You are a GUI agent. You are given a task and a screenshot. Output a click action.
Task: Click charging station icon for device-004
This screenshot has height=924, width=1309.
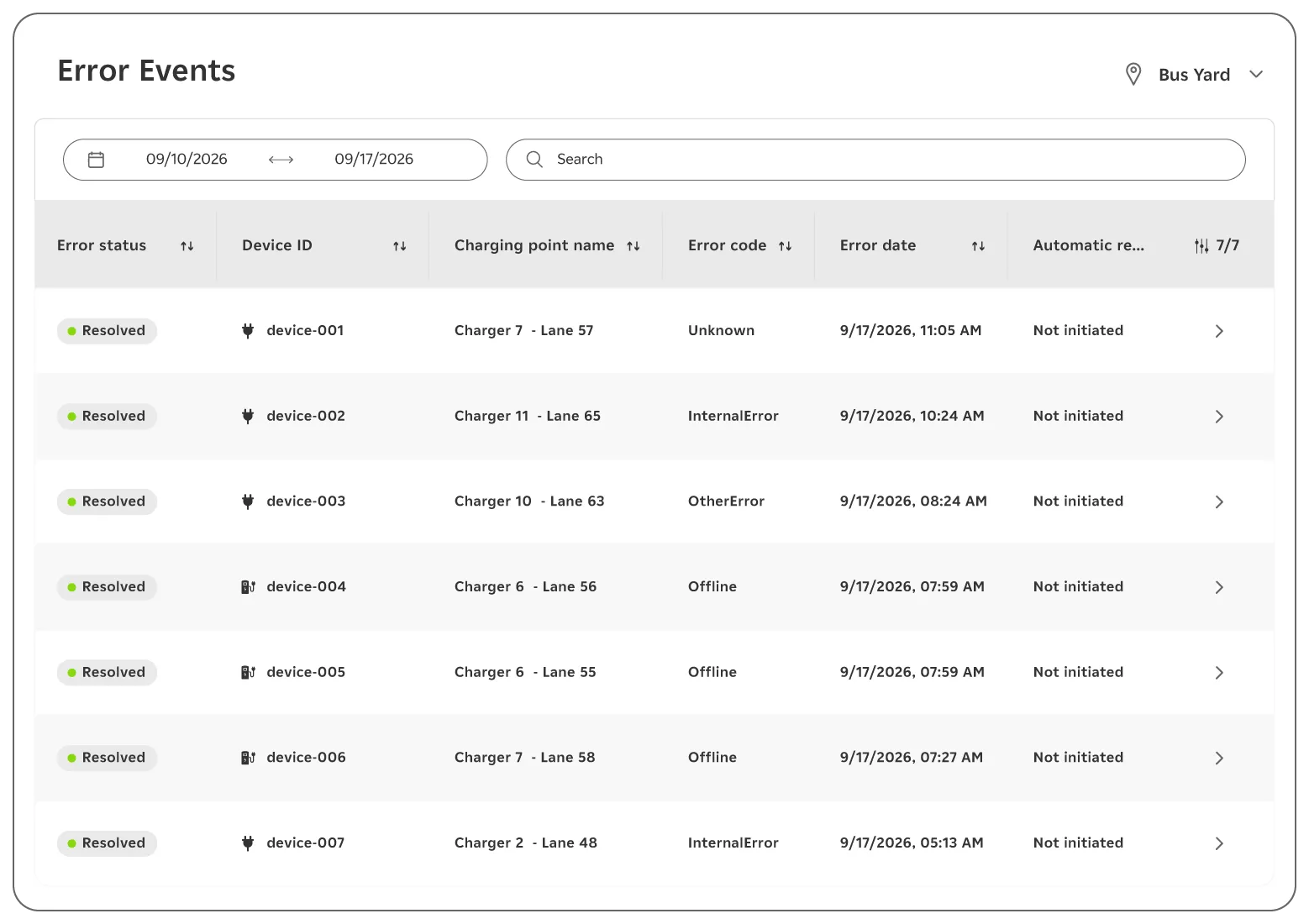pos(248,587)
